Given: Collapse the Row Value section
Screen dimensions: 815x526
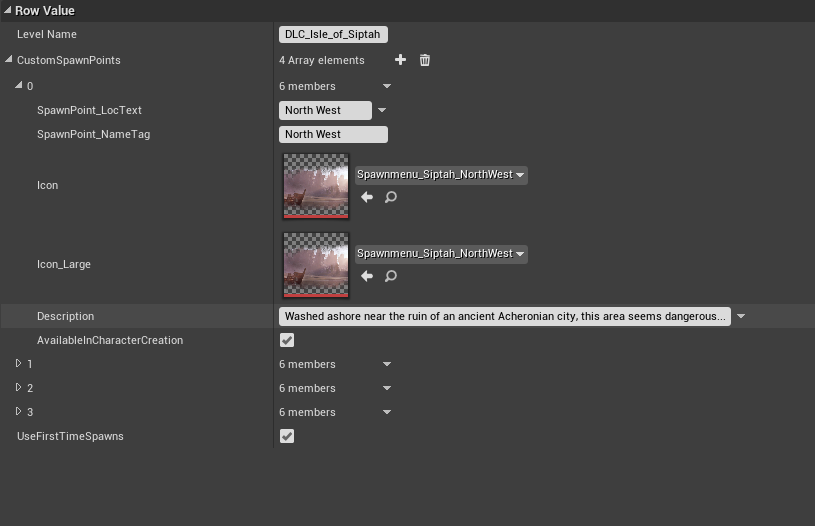Looking at the screenshot, I should (8, 10).
